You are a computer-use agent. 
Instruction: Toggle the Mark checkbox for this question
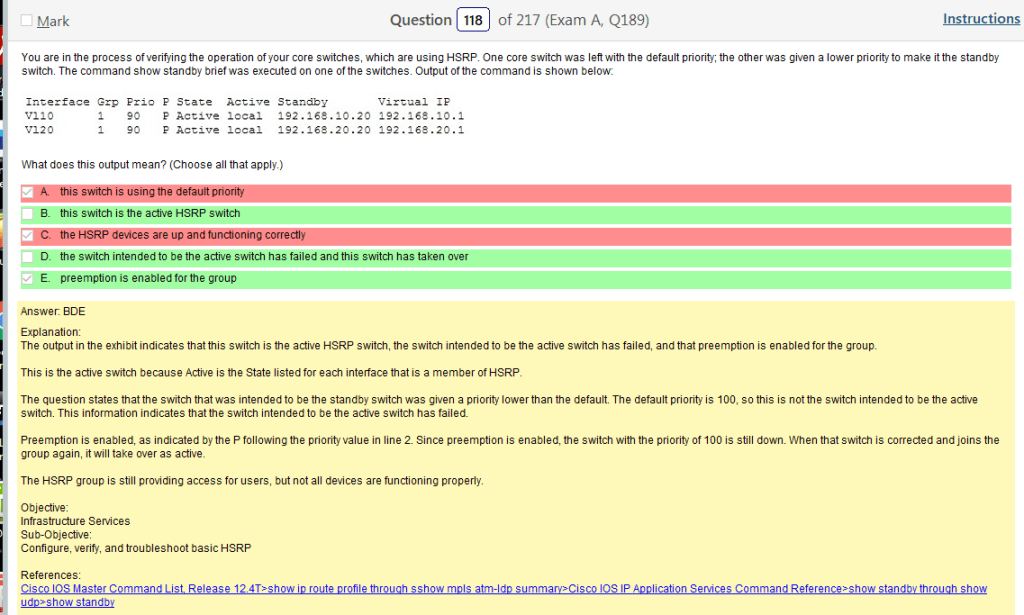tap(27, 21)
